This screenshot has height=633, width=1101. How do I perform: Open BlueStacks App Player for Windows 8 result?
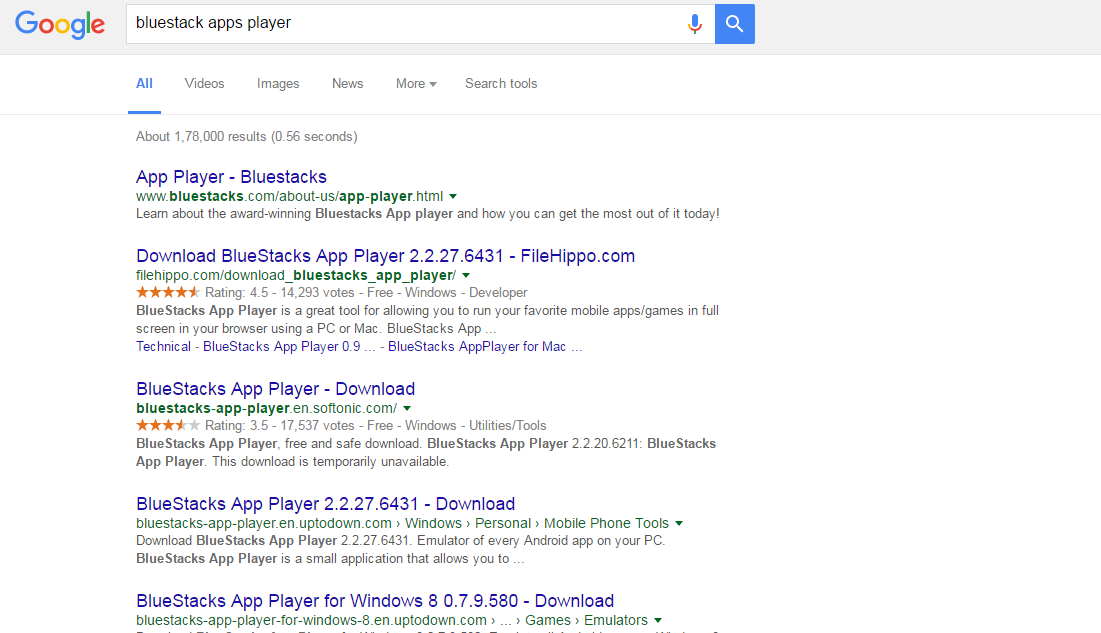(375, 601)
